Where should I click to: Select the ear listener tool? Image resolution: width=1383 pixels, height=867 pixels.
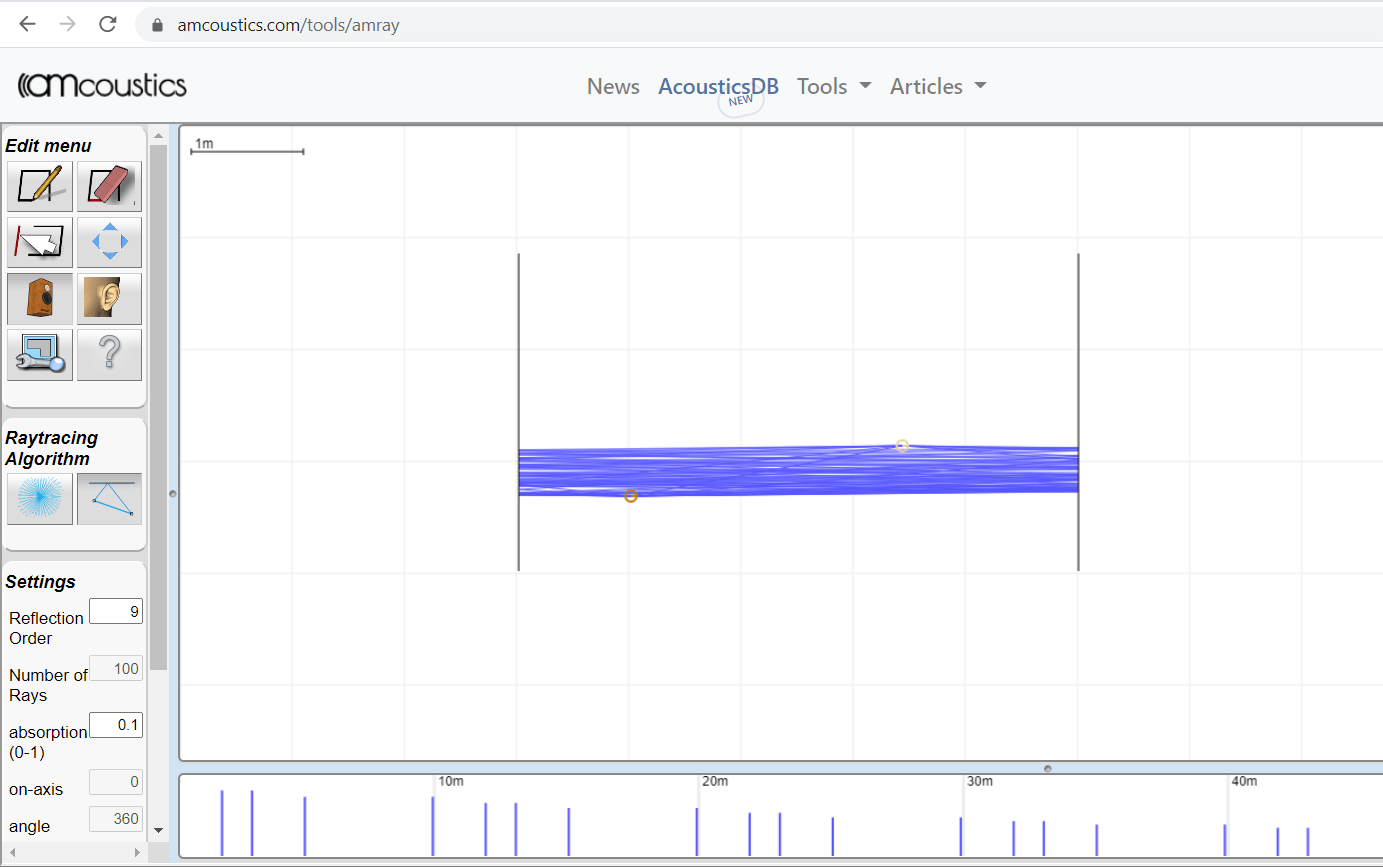click(109, 299)
